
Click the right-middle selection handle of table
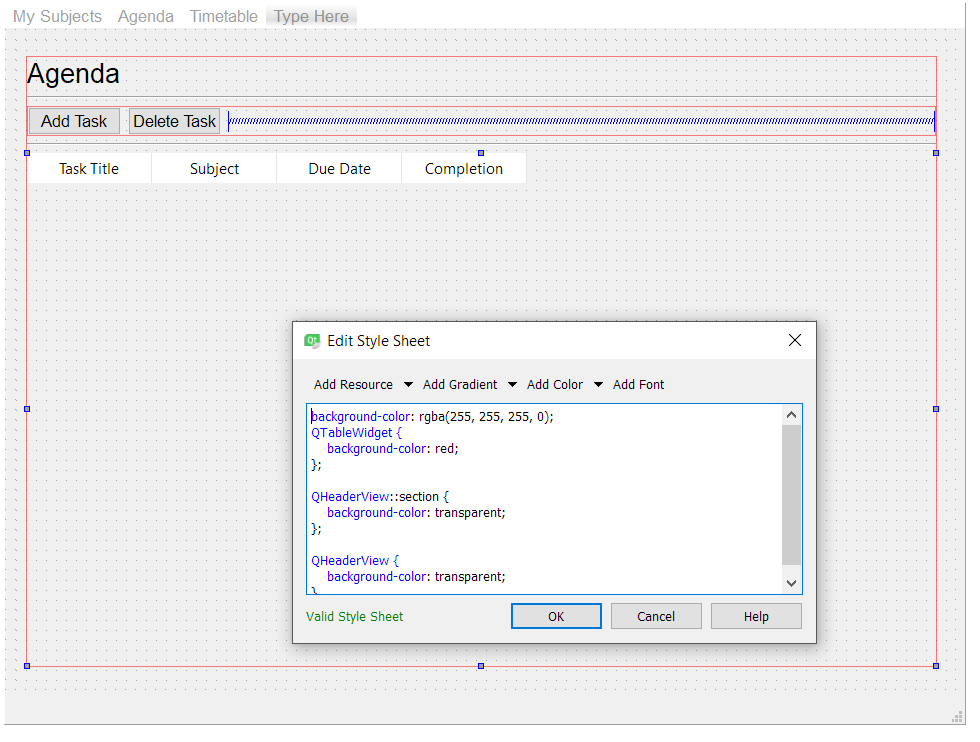coord(936,409)
